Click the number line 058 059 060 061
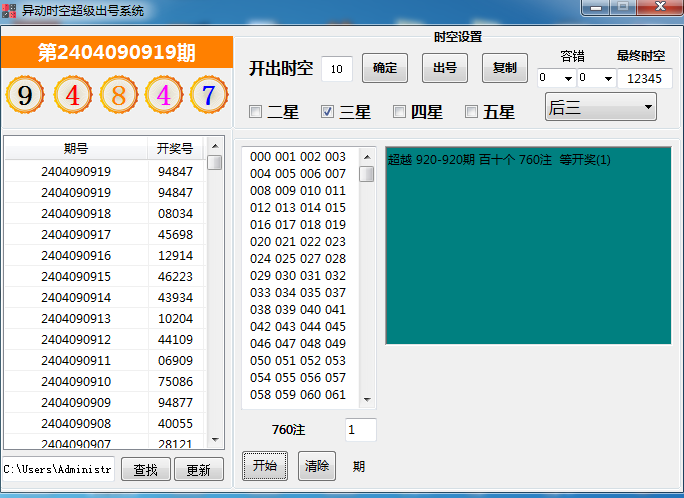The image size is (684, 498). (x=298, y=395)
